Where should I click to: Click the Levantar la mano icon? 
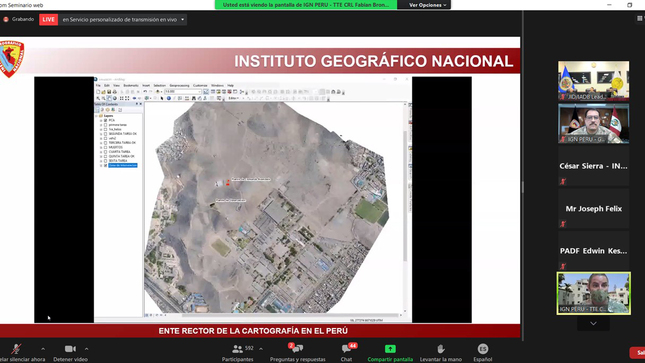(x=441, y=349)
